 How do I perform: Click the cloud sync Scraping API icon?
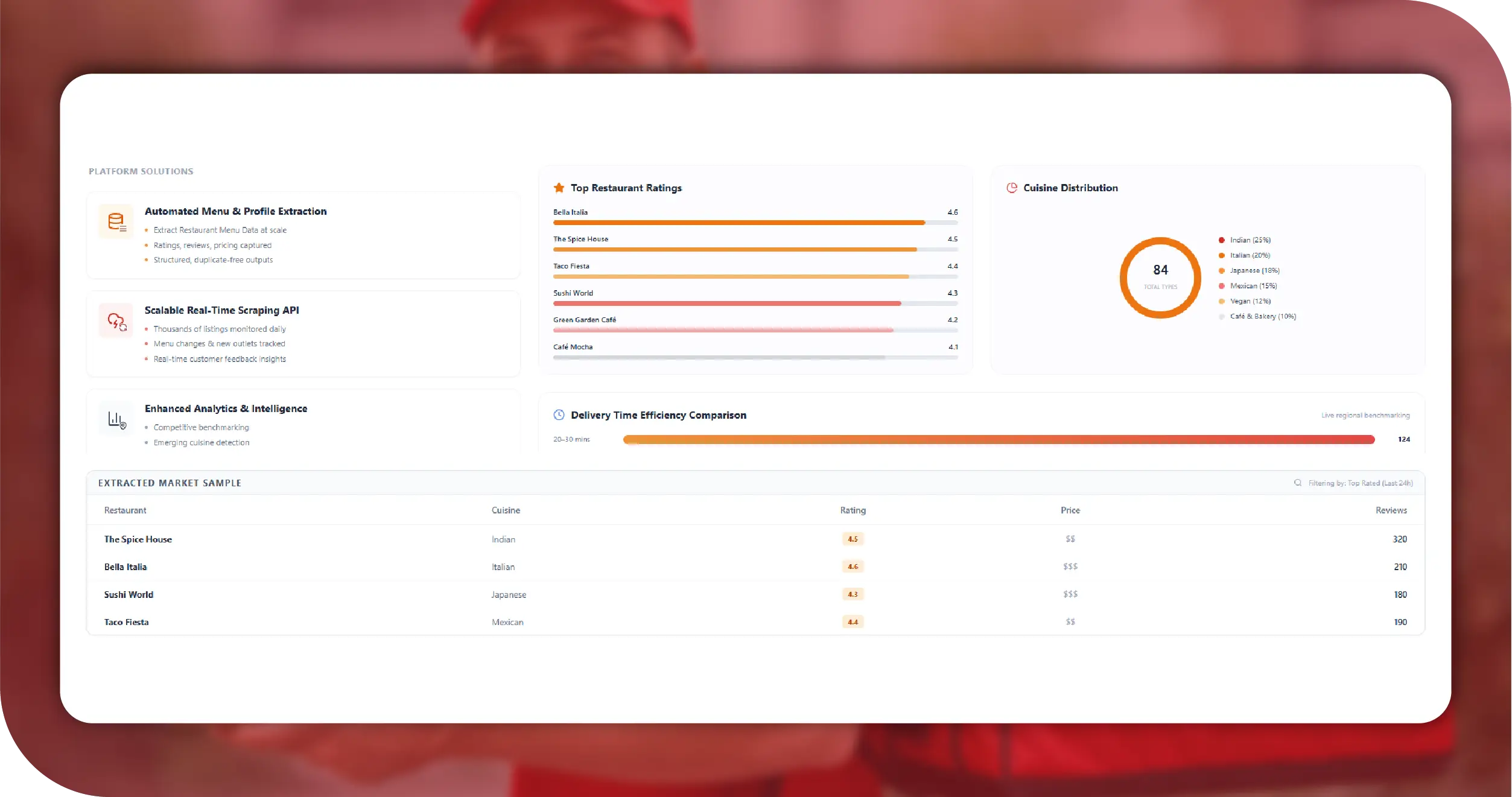(x=116, y=321)
